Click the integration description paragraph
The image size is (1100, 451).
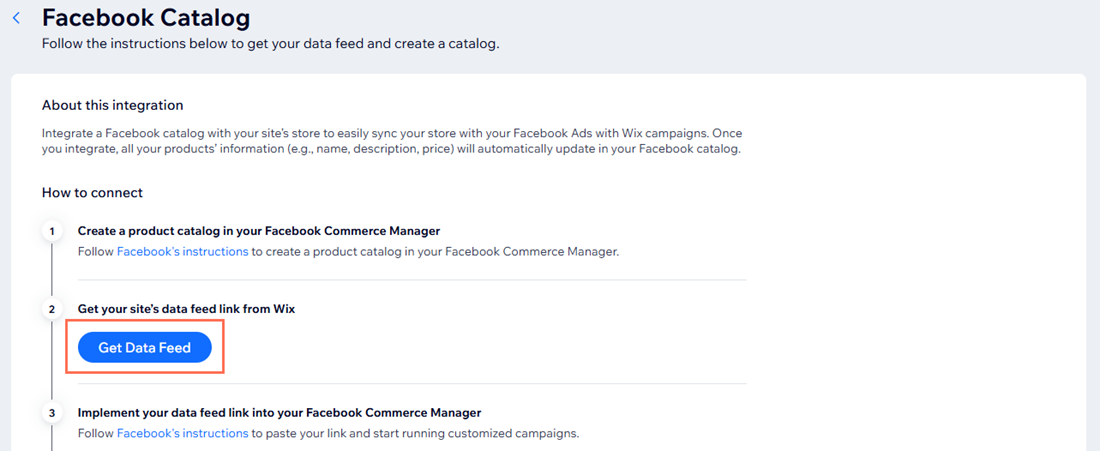click(x=391, y=141)
